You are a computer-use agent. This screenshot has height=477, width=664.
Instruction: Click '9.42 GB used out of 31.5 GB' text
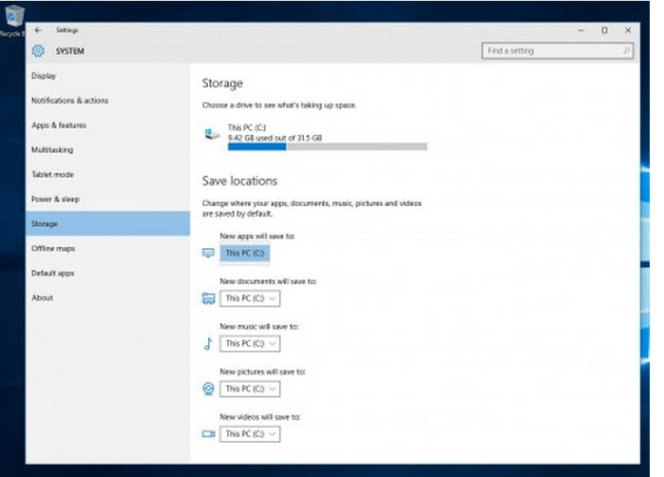pyautogui.click(x=275, y=138)
